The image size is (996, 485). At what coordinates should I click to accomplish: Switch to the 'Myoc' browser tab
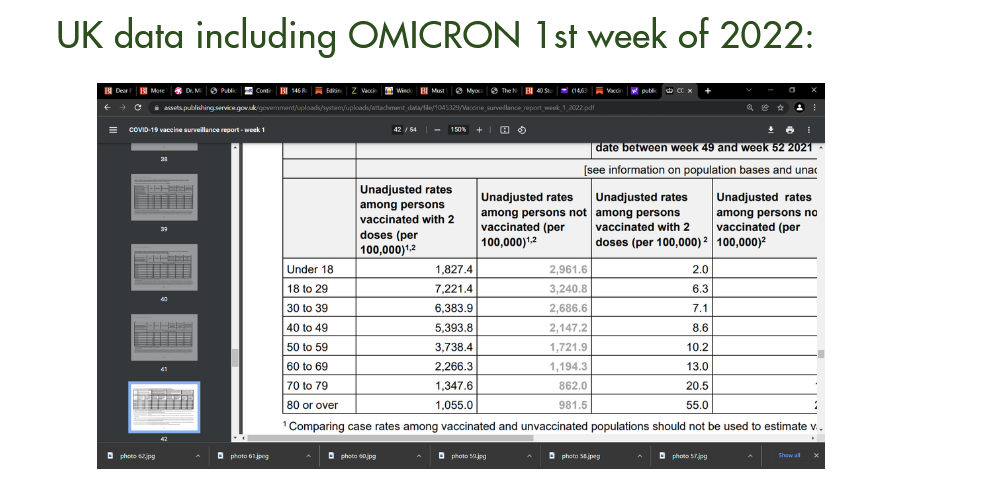[469, 91]
